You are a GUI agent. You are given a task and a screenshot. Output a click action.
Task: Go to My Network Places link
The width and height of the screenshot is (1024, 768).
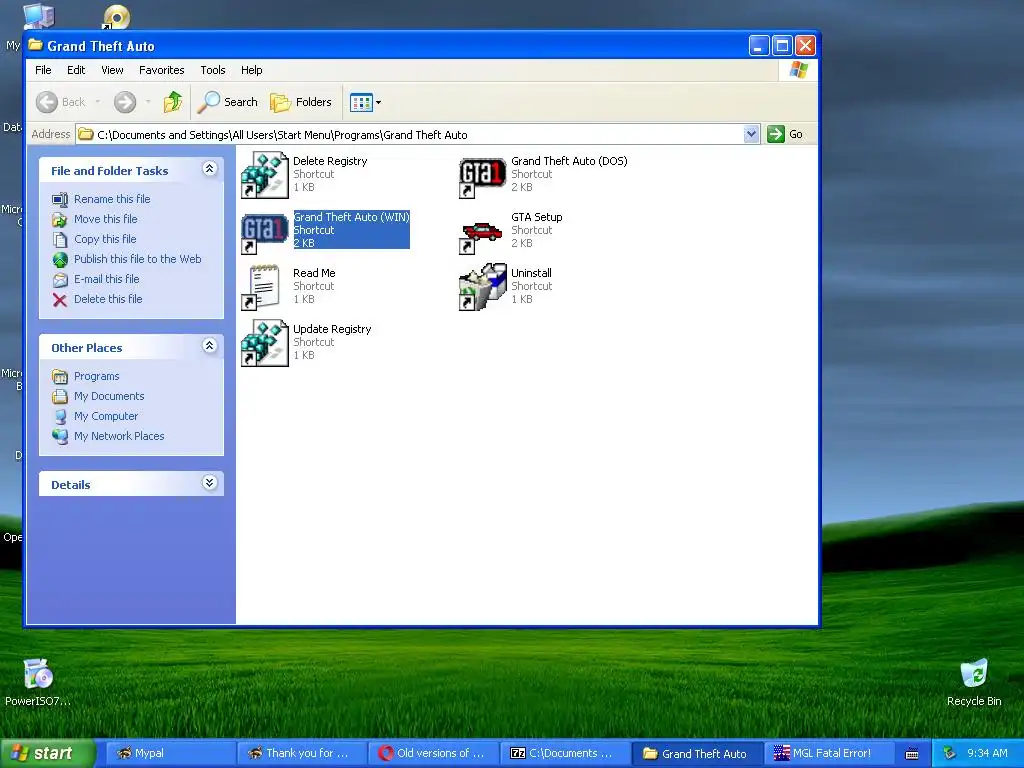click(119, 436)
